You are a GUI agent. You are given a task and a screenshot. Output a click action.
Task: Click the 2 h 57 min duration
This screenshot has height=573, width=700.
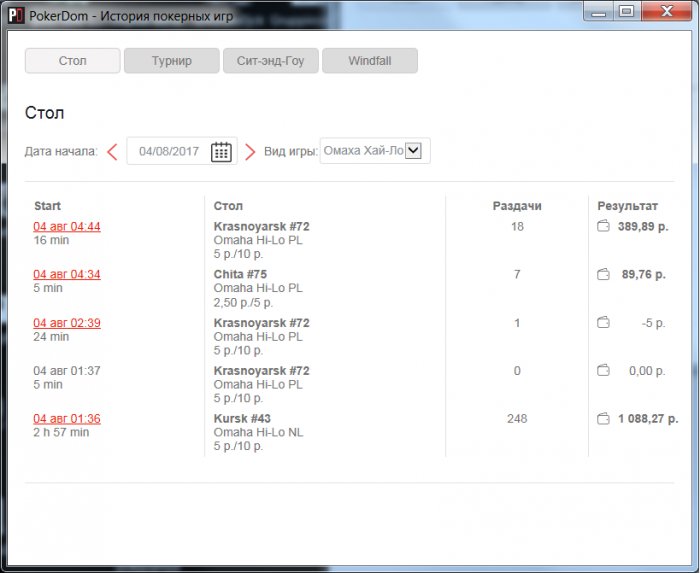(x=61, y=432)
